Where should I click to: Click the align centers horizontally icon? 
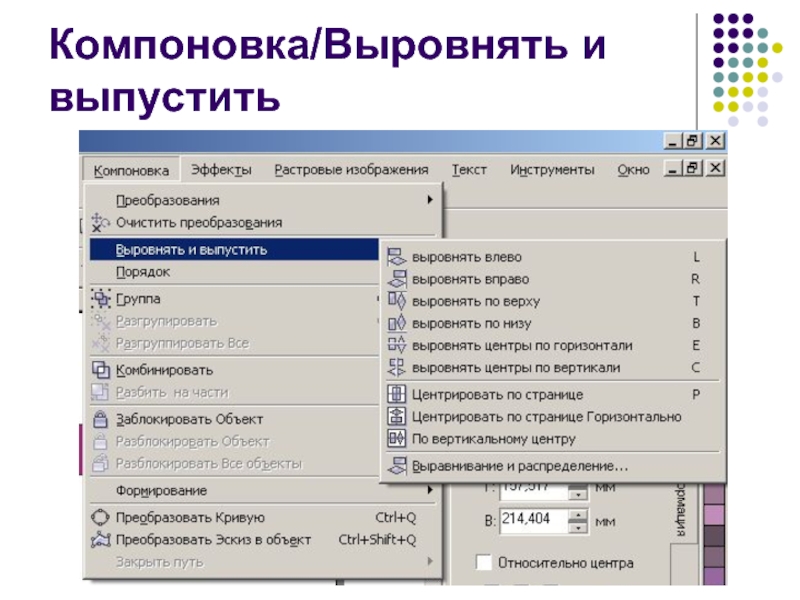point(396,345)
